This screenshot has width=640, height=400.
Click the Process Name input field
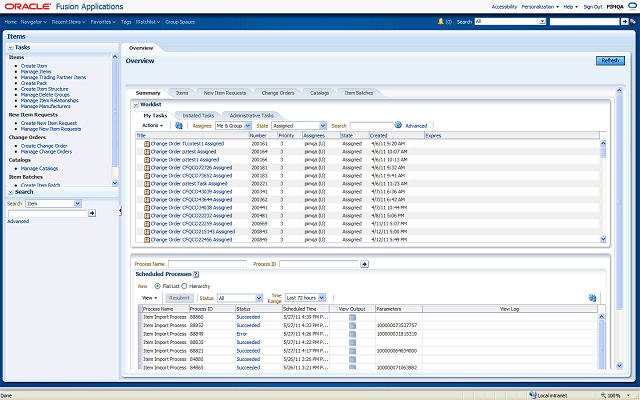(207, 263)
